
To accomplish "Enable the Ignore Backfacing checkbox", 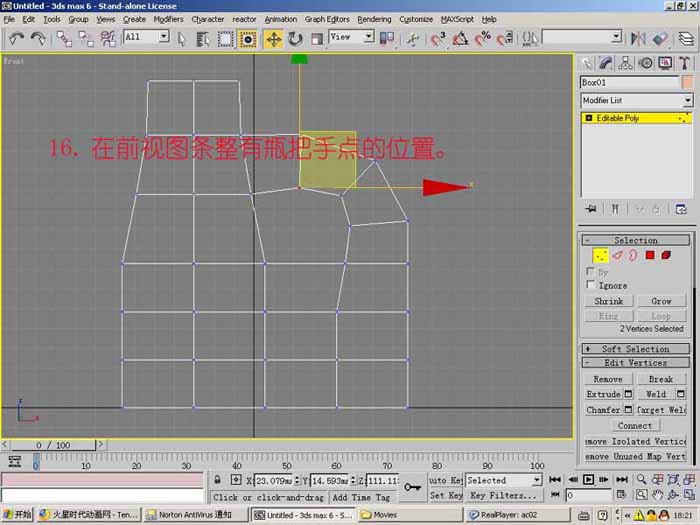I will (590, 284).
